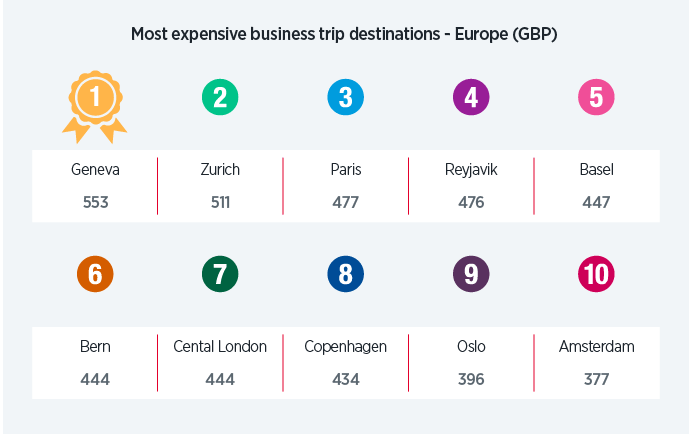Image resolution: width=689 pixels, height=434 pixels.
Task: Click the dark purple number 9 circle
Action: [471, 274]
